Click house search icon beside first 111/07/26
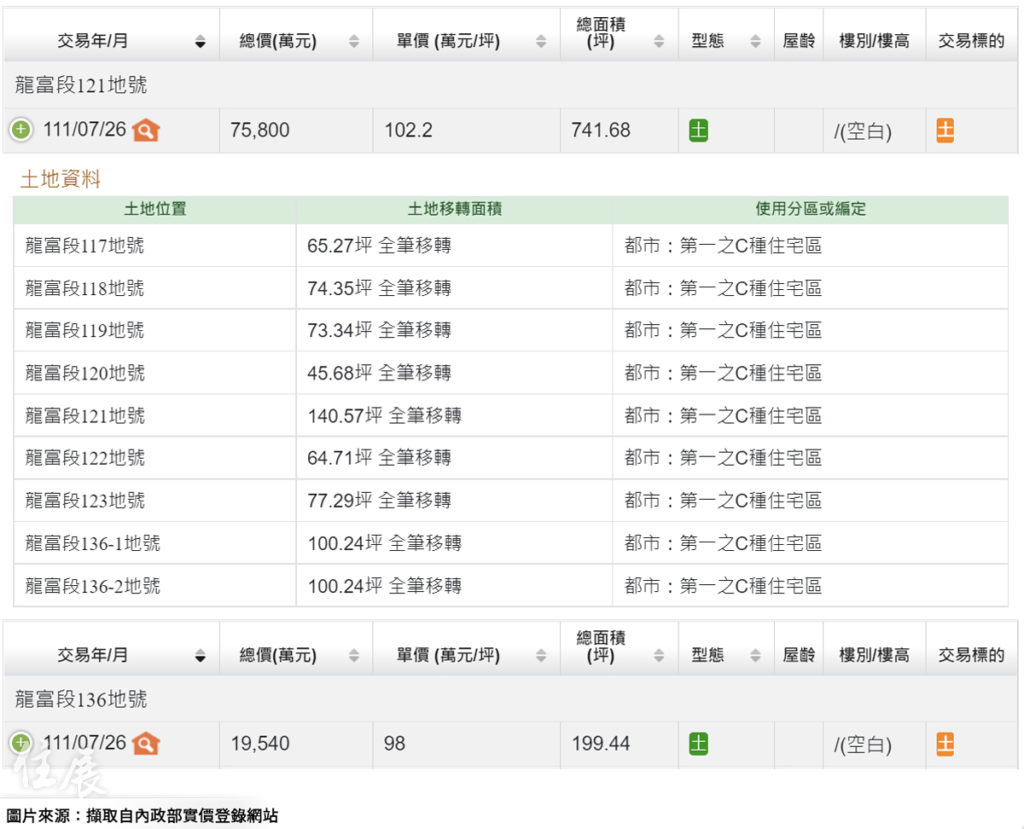Screen dimensions: 1024x829 [146, 130]
